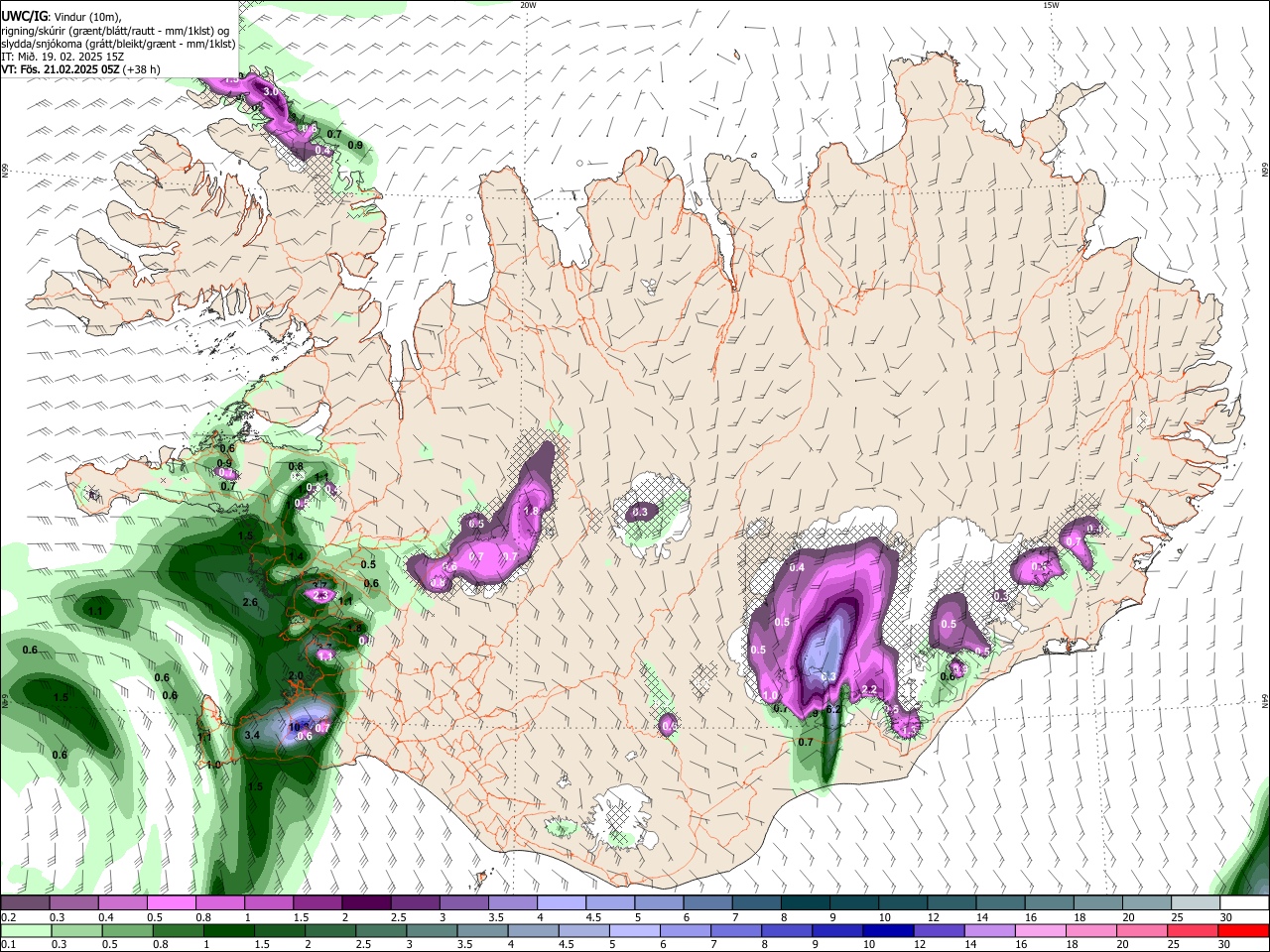Select the dark mauve 0.2 swatch in the snow legend
1270x952 pixels.
pyautogui.click(x=25, y=903)
